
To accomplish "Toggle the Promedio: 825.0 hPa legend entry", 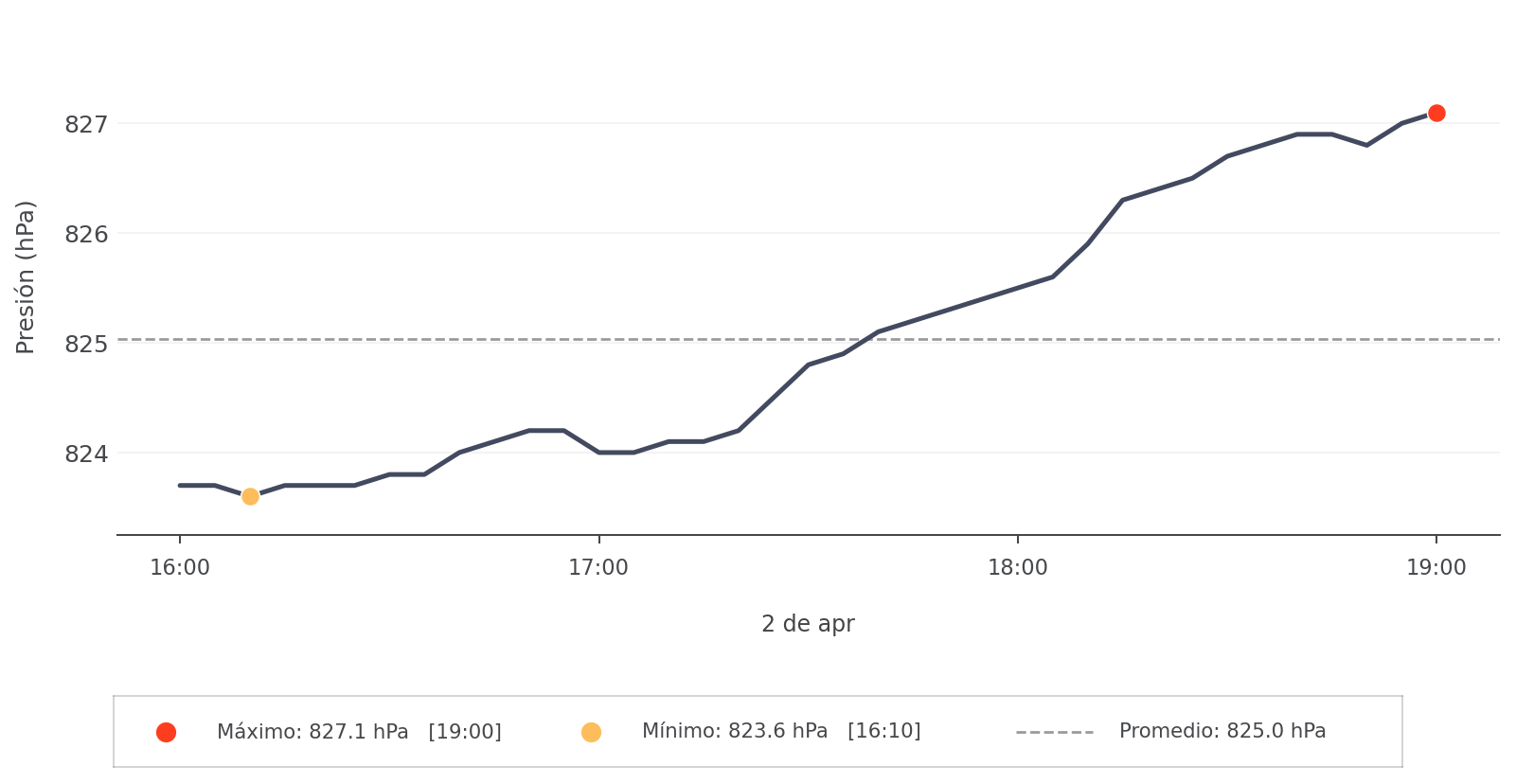I will (x=1222, y=731).
